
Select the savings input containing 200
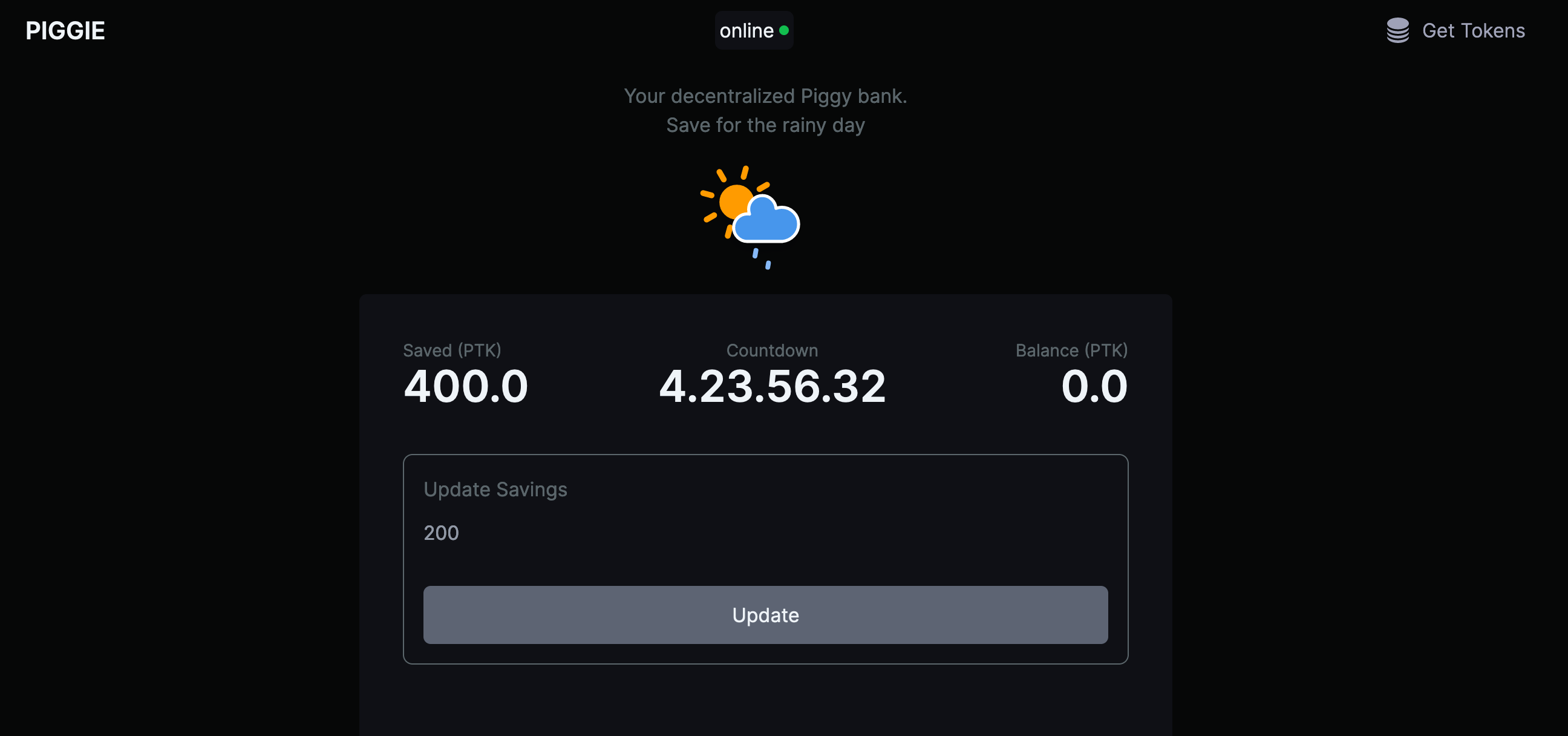click(x=765, y=533)
